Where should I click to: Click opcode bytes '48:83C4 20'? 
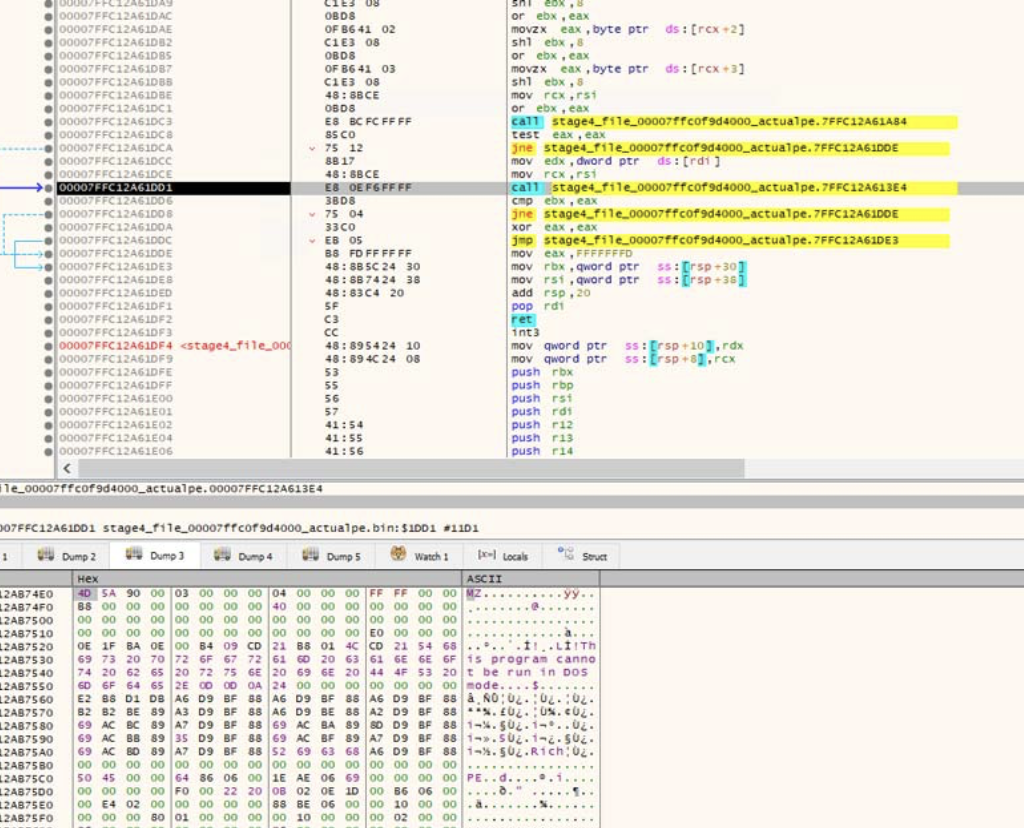(x=364, y=293)
